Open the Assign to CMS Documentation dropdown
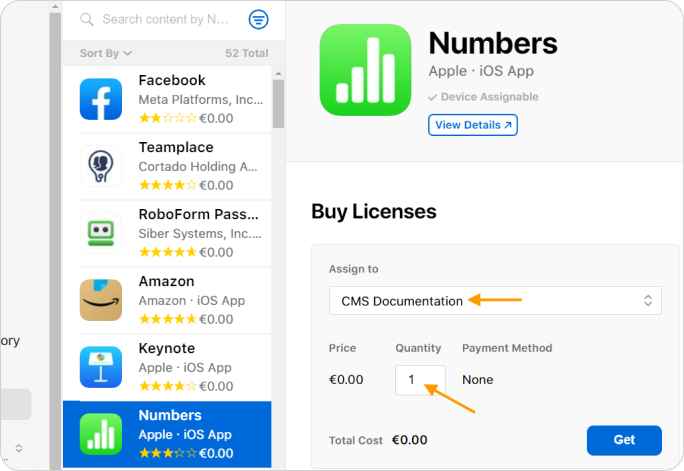This screenshot has height=471, width=684. click(495, 300)
